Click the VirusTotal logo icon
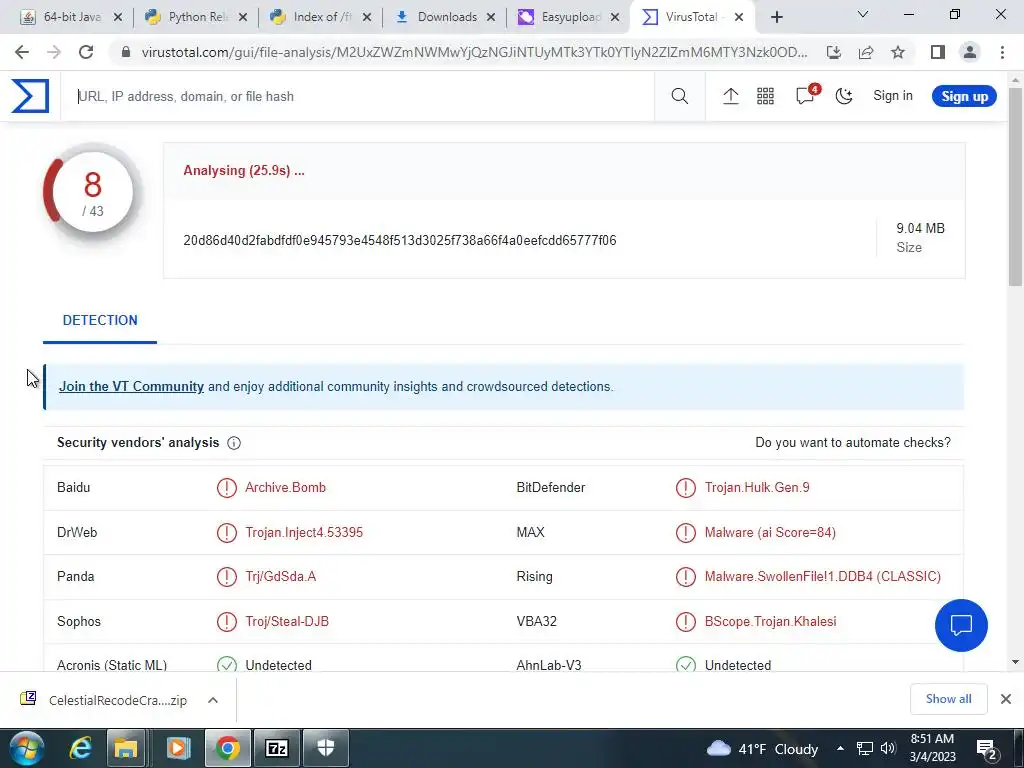Screen dimensions: 1024x768 pyautogui.click(x=30, y=96)
